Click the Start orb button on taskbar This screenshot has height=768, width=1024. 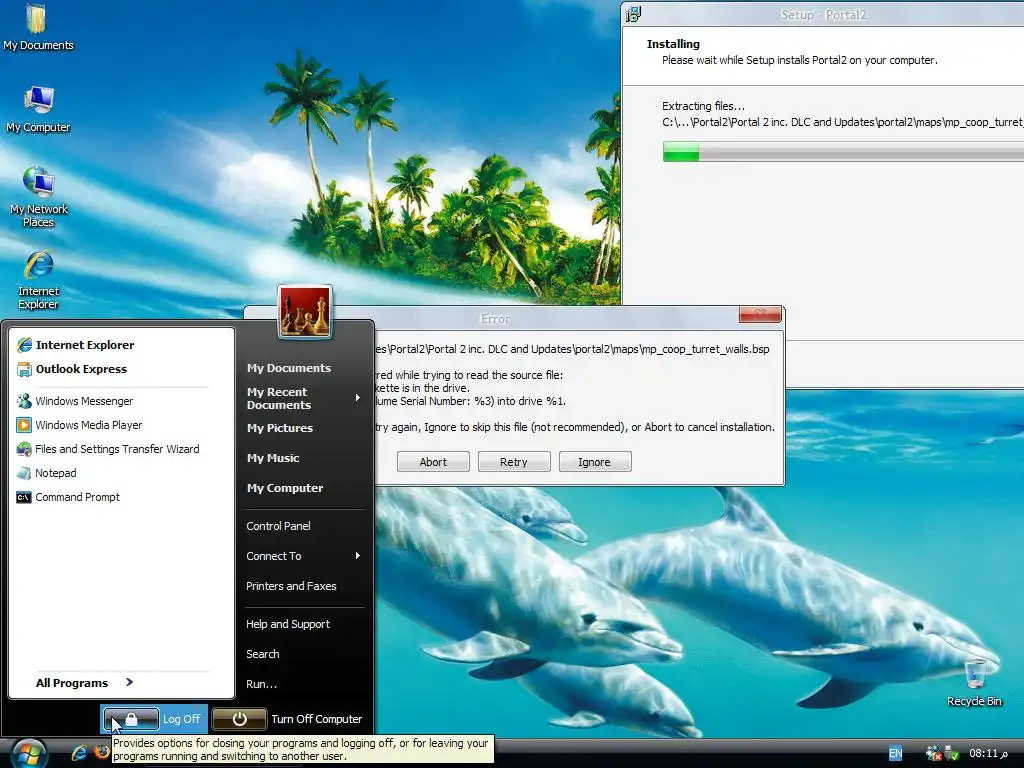27,754
